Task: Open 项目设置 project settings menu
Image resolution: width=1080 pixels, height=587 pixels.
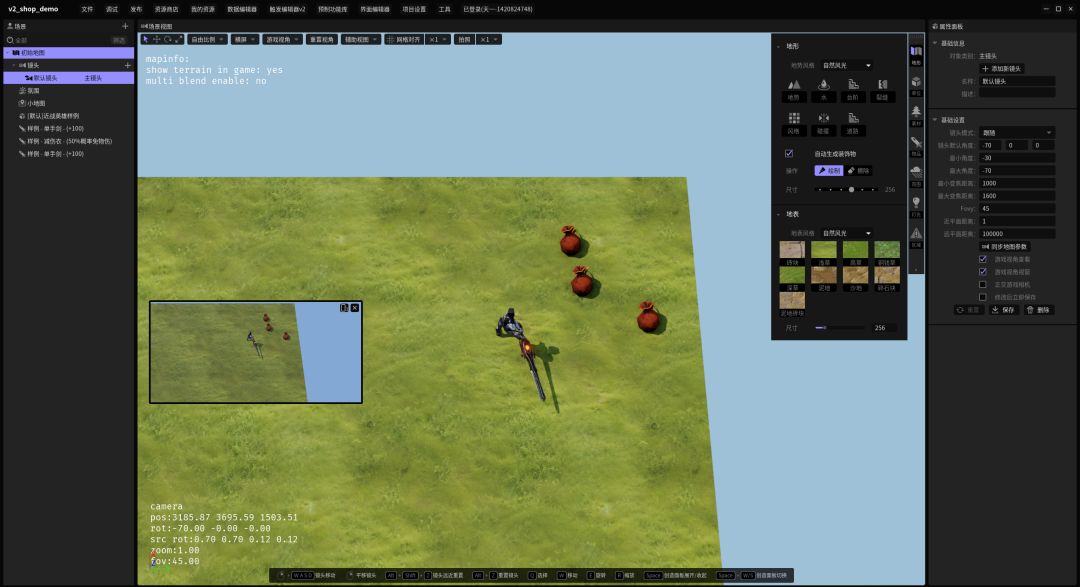Action: coord(414,10)
